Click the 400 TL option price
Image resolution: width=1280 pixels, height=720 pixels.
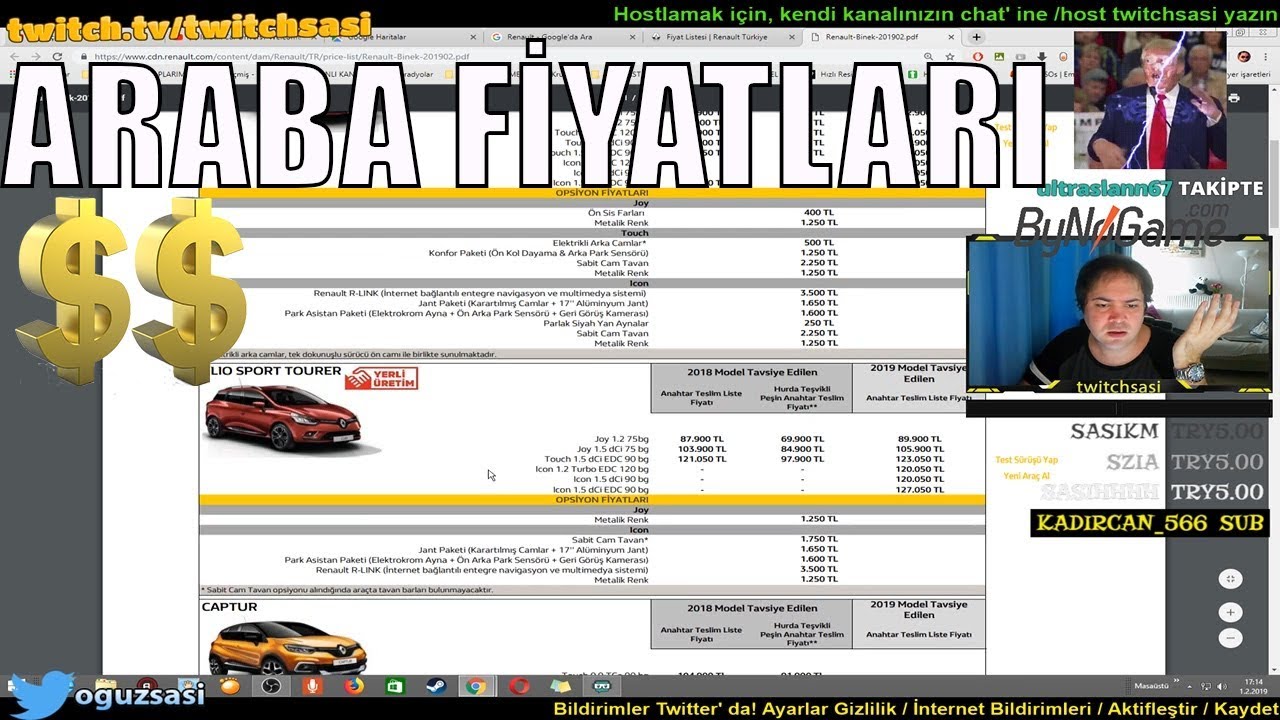[x=819, y=213]
